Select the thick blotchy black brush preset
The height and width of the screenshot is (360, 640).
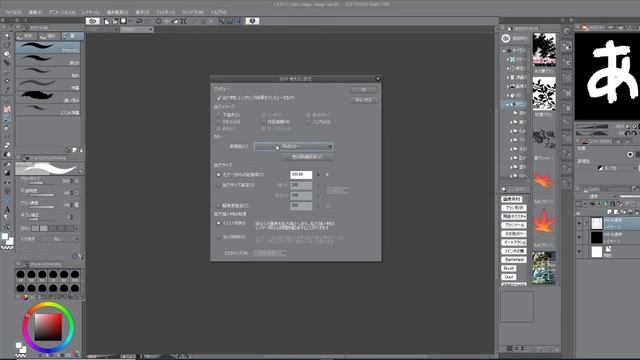click(48, 97)
